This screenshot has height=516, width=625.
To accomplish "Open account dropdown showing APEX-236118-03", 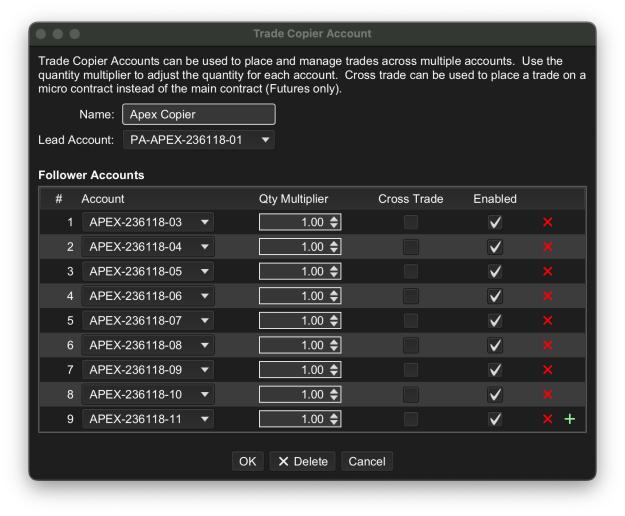I will click(148, 222).
